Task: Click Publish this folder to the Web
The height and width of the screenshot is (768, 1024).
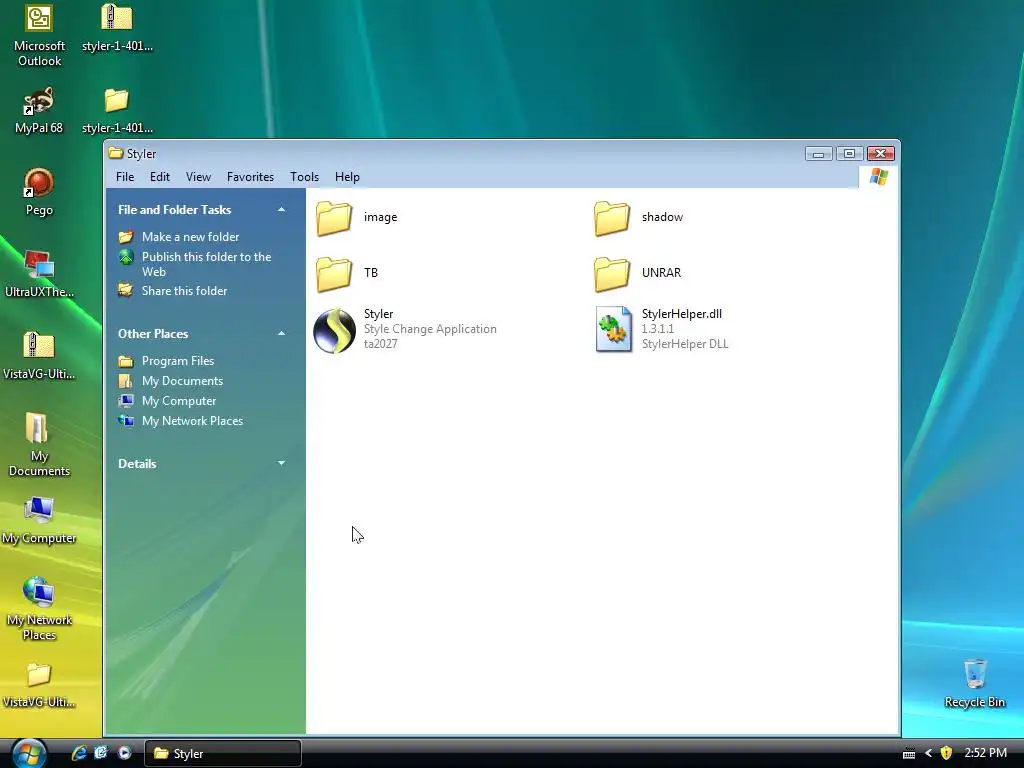Action: (x=206, y=264)
